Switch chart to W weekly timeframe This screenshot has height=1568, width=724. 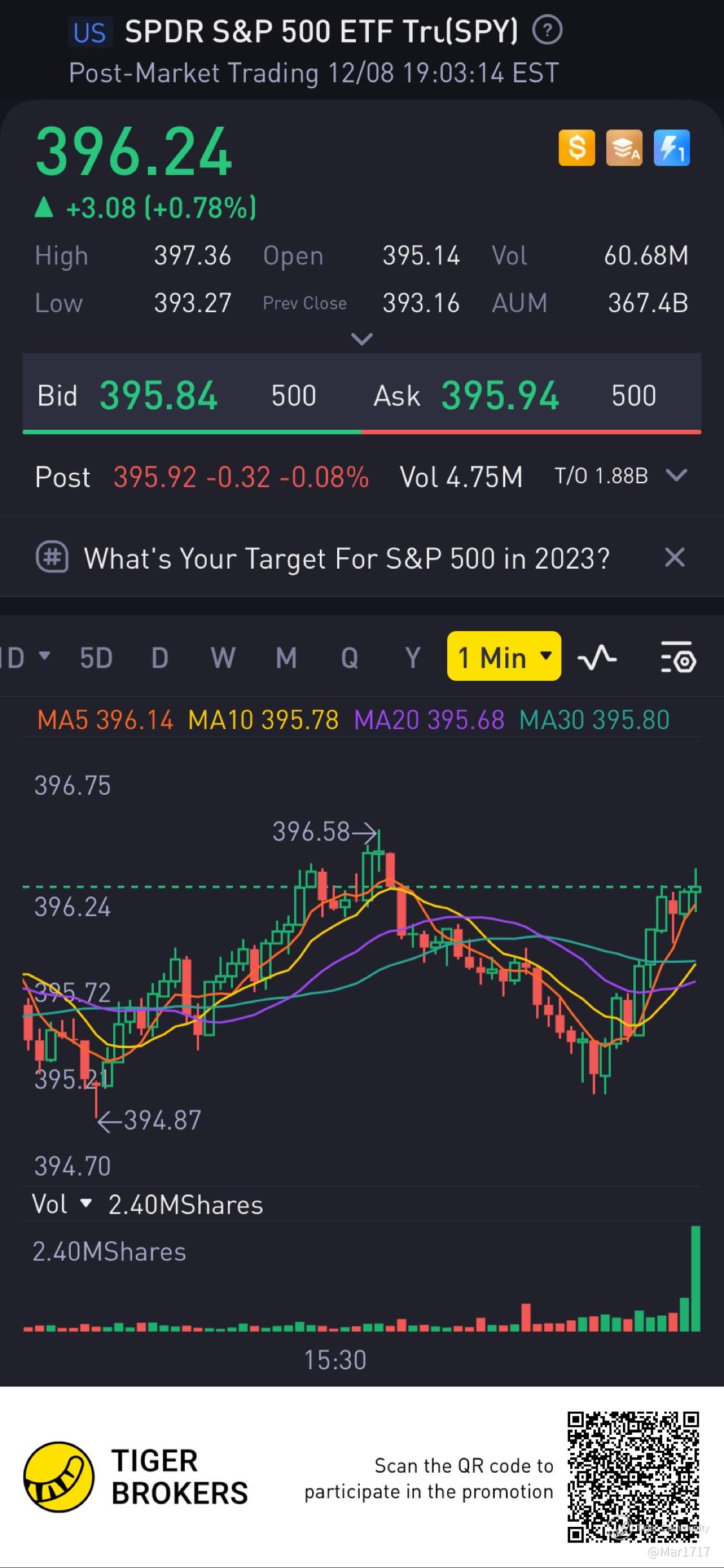coord(223,658)
